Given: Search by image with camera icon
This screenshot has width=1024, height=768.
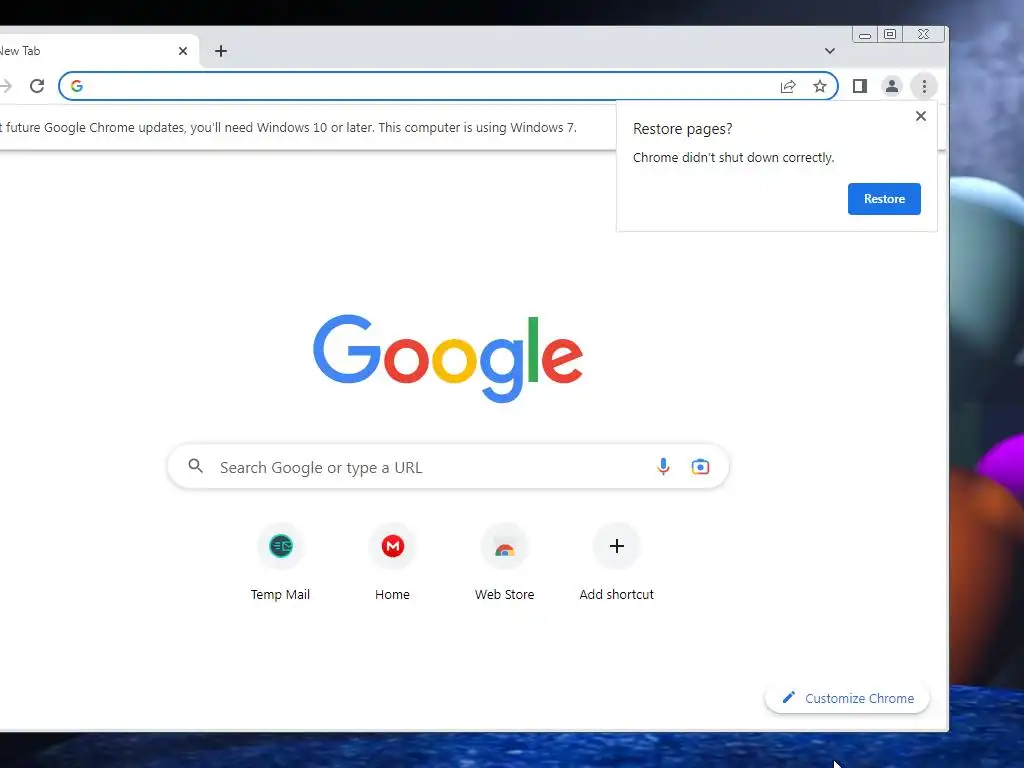Looking at the screenshot, I should (700, 467).
